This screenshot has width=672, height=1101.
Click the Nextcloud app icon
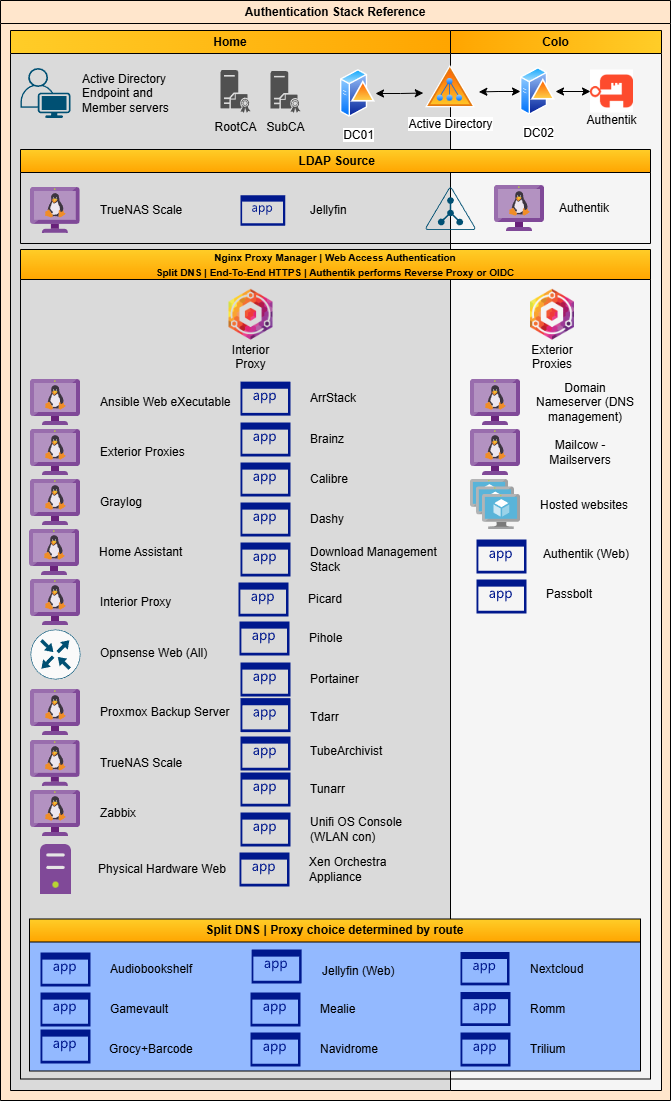point(485,968)
